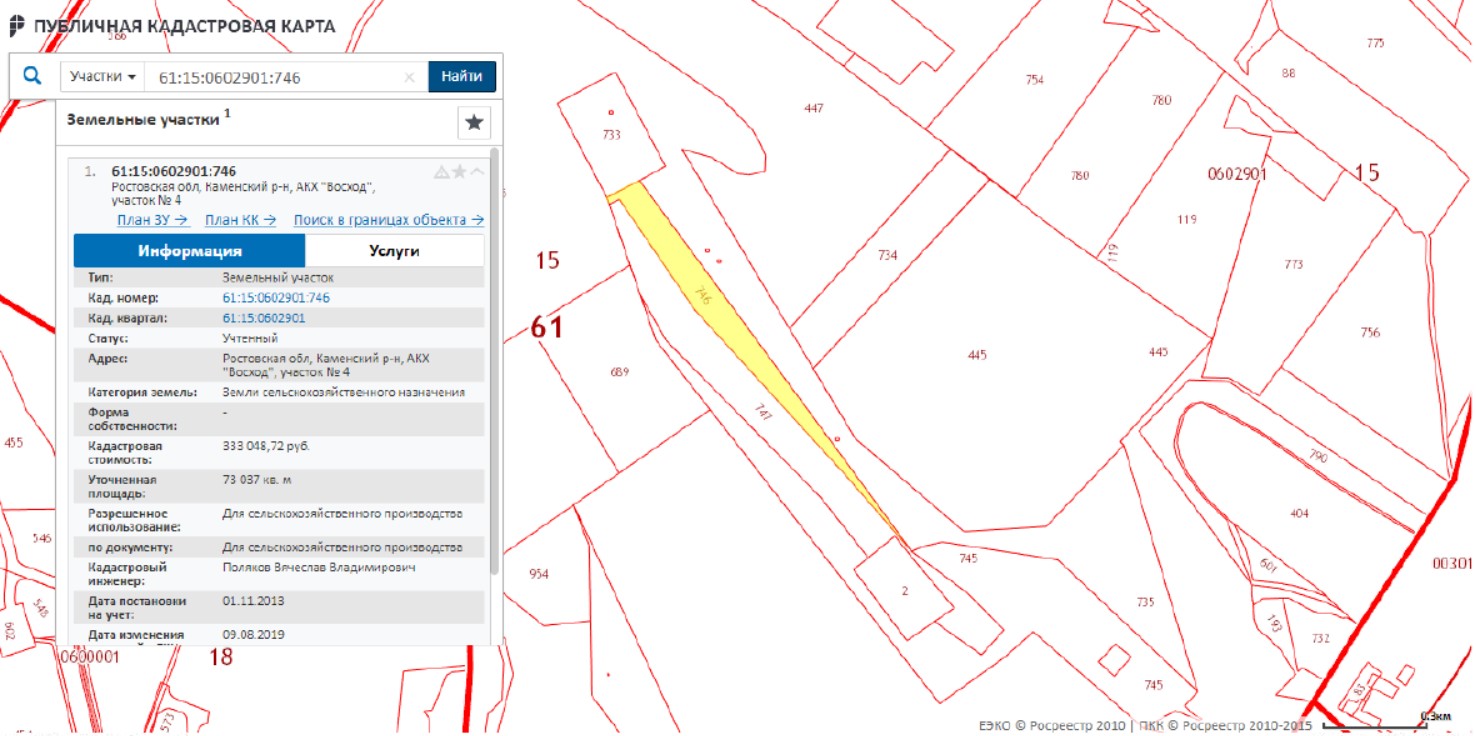Click Поиск в границах объекта link

click(388, 221)
